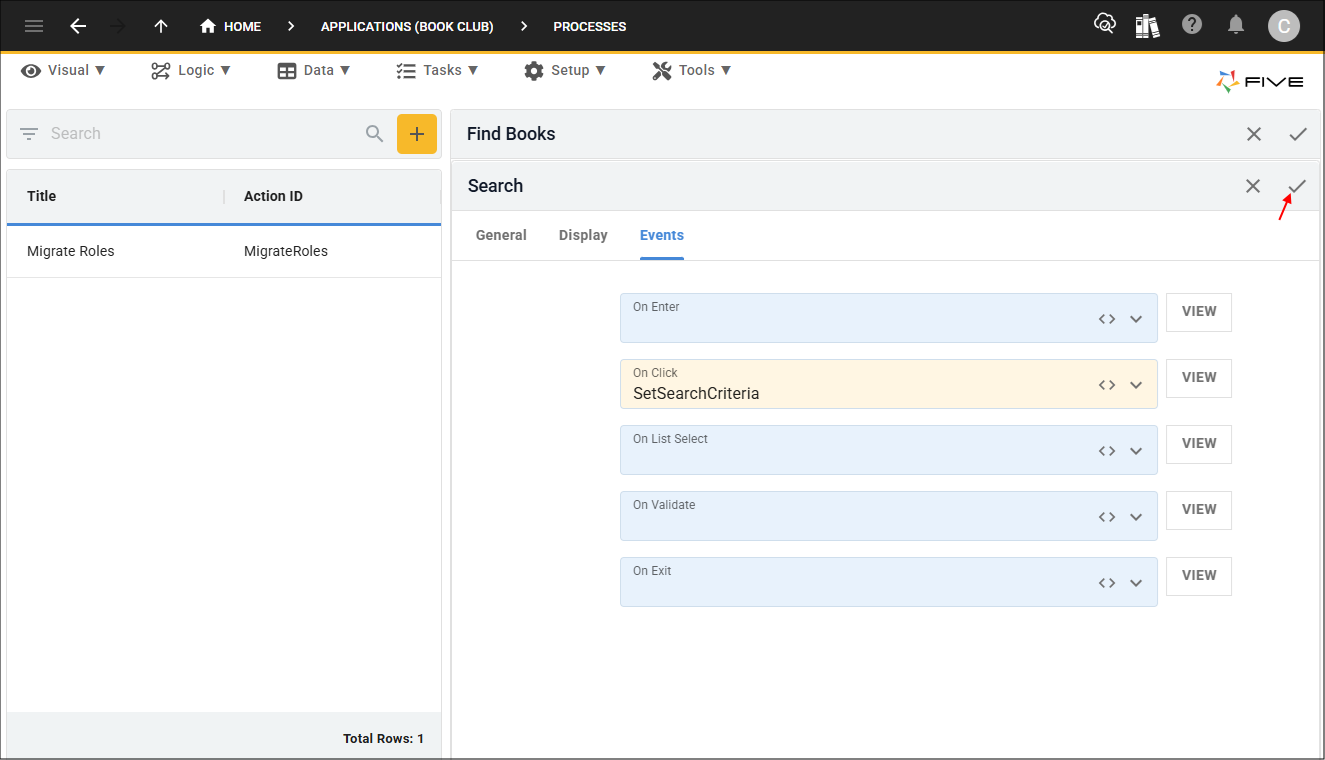The height and width of the screenshot is (760, 1325).
Task: Open the documentation books icon
Action: coord(1148,25)
